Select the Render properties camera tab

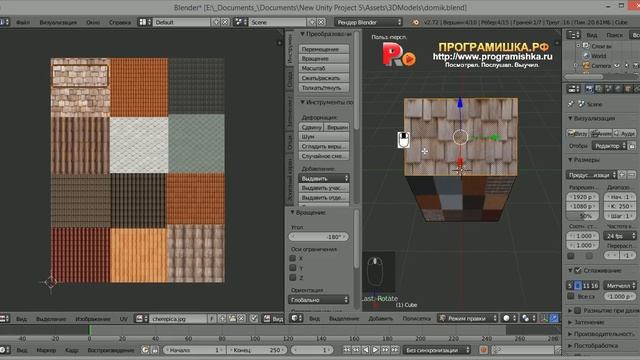click(x=589, y=89)
